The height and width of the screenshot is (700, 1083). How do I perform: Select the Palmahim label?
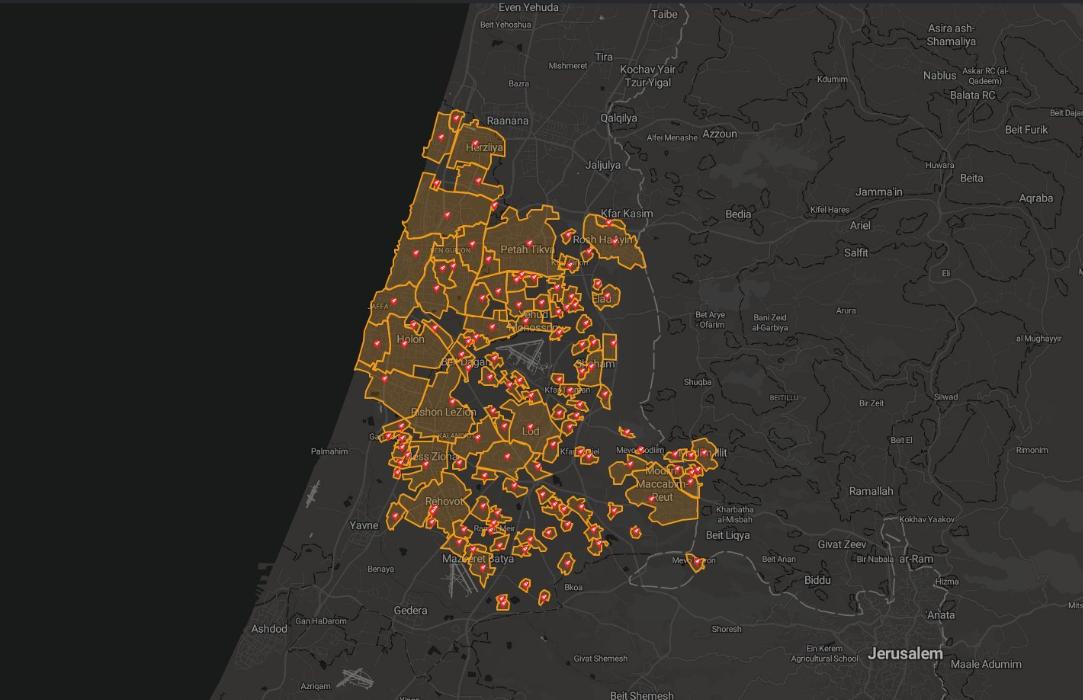(329, 451)
